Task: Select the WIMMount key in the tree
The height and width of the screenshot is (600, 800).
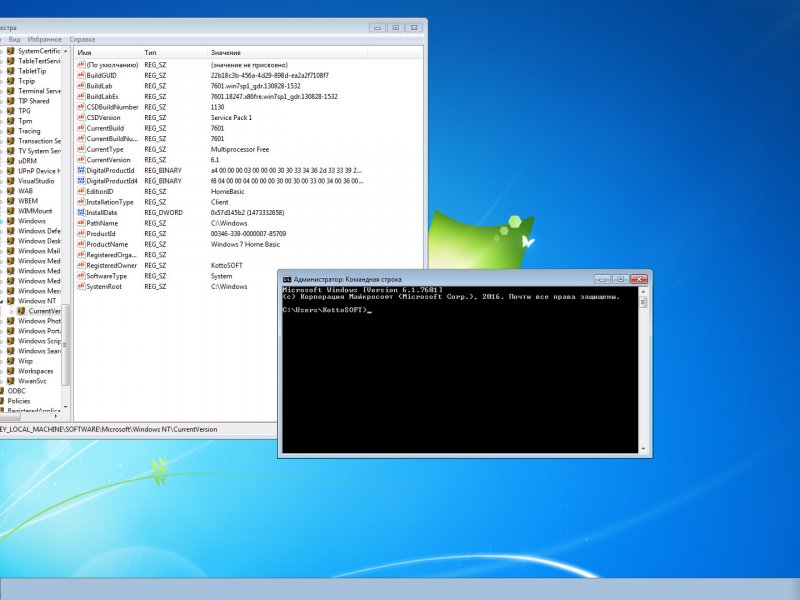Action: (35, 211)
